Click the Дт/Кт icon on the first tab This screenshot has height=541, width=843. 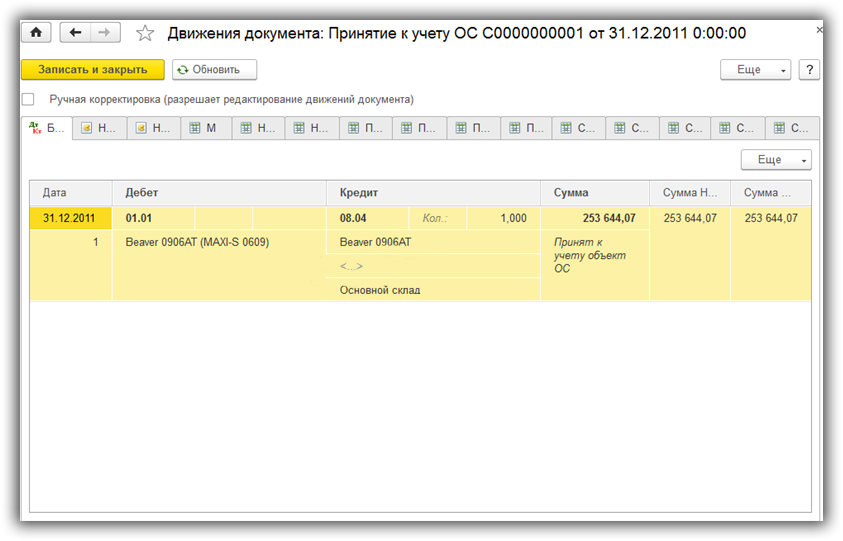coord(37,129)
